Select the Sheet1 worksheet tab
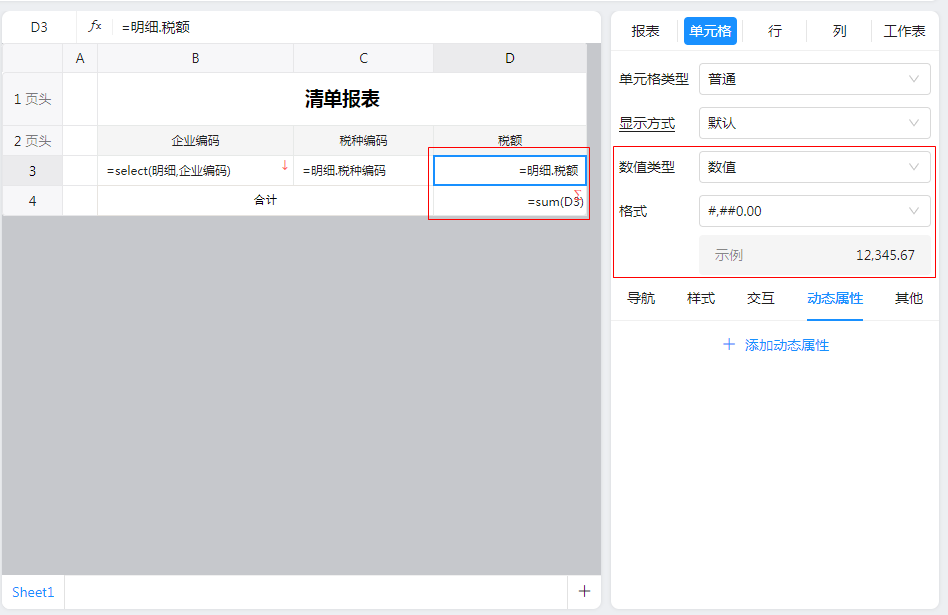Image resolution: width=948 pixels, height=615 pixels. coord(33,592)
